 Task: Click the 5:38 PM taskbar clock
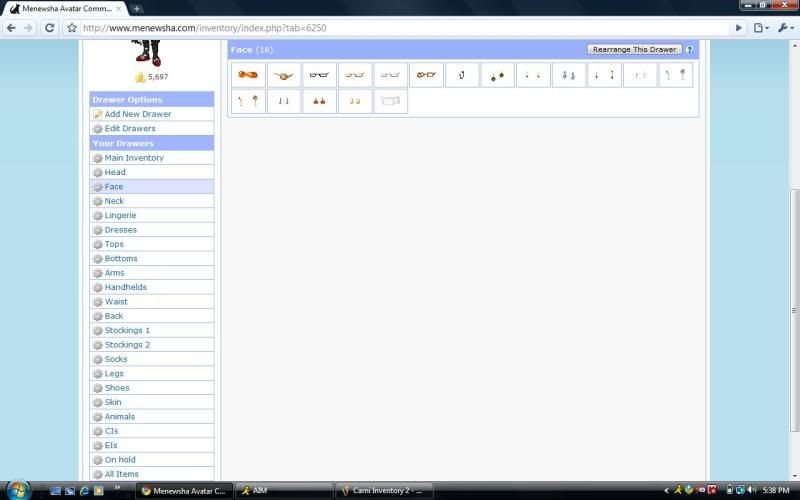(776, 490)
